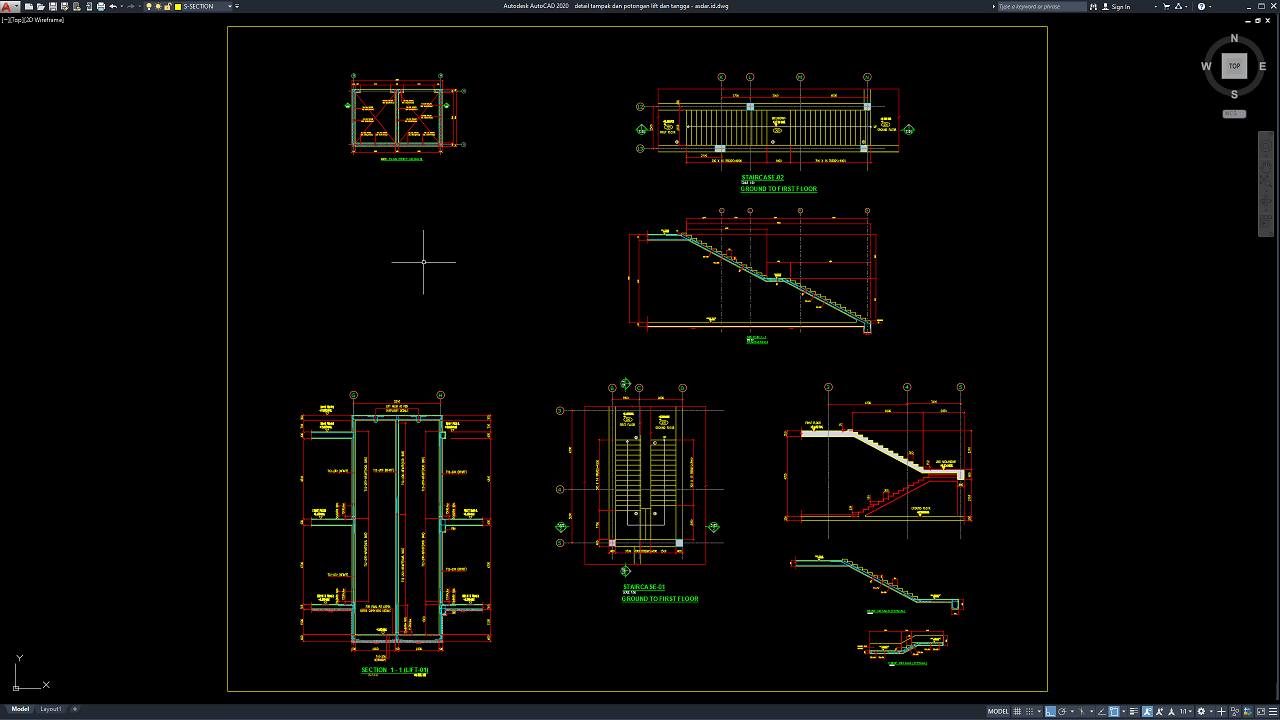
Task: Open the AutoCAD application menu
Action: [7, 6]
